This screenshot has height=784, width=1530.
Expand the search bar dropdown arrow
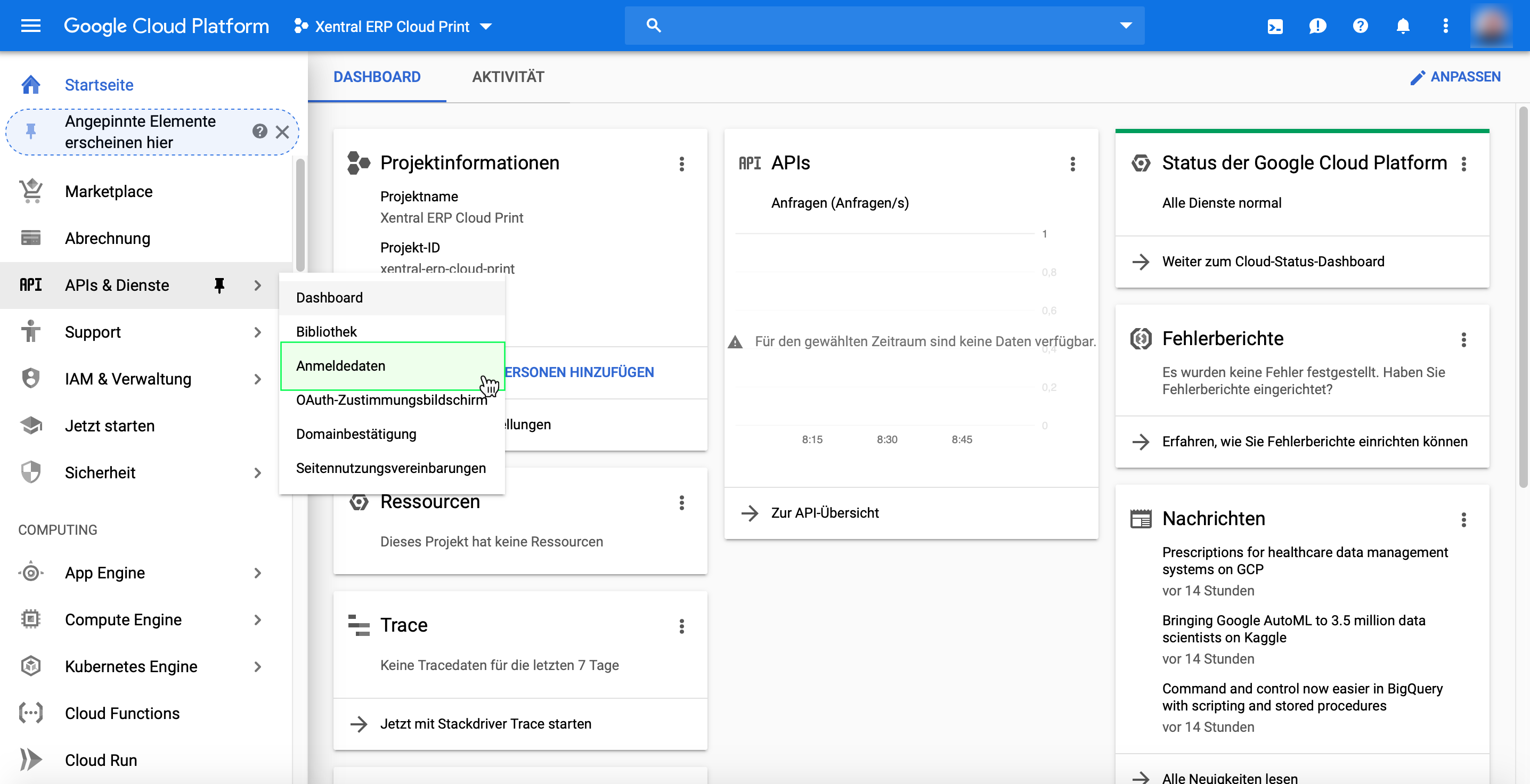pos(1126,26)
